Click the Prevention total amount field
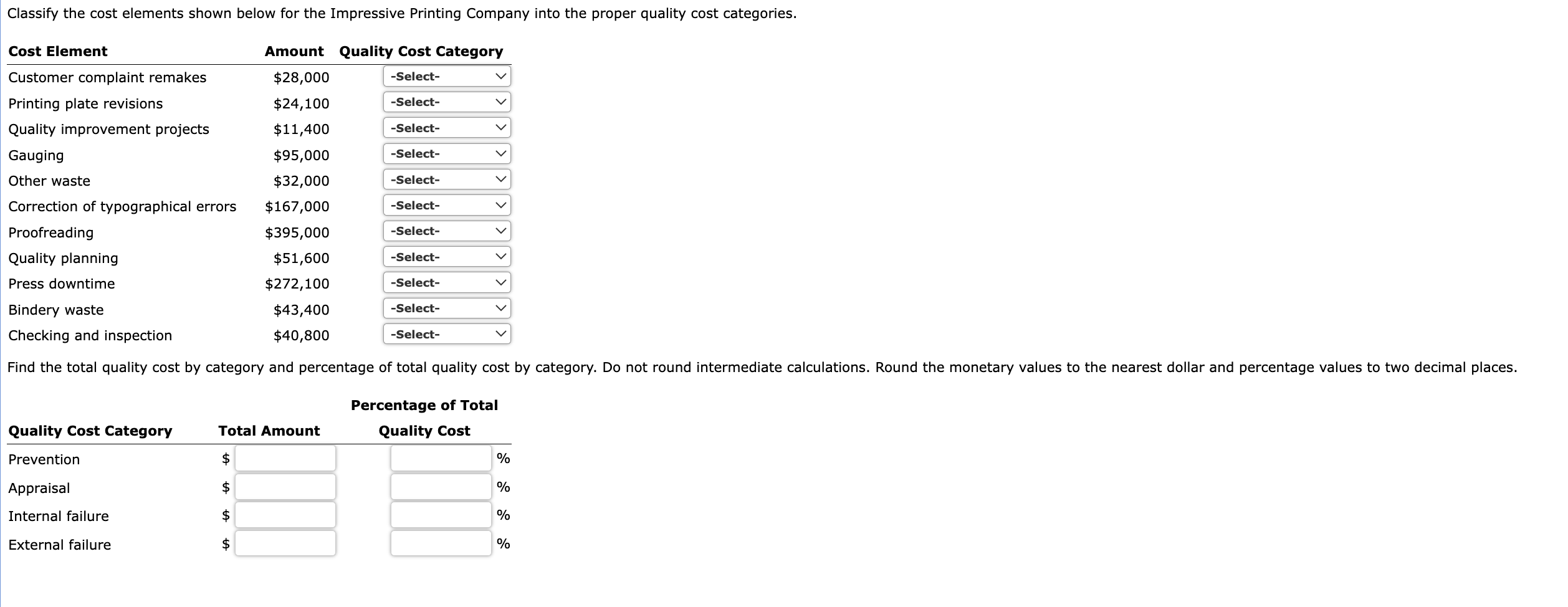The width and height of the screenshot is (1568, 607). (284, 458)
